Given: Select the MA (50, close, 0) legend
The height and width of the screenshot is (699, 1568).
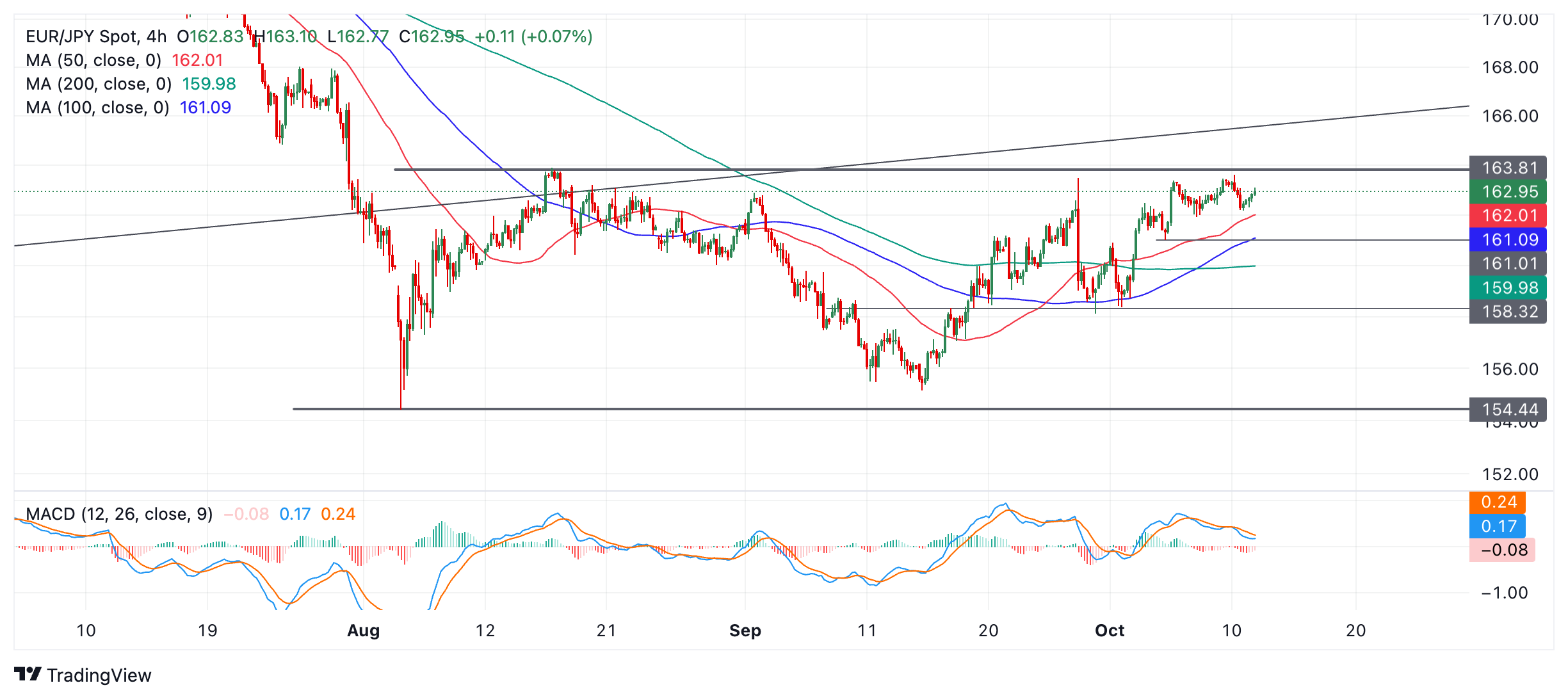Looking at the screenshot, I should click(x=93, y=60).
